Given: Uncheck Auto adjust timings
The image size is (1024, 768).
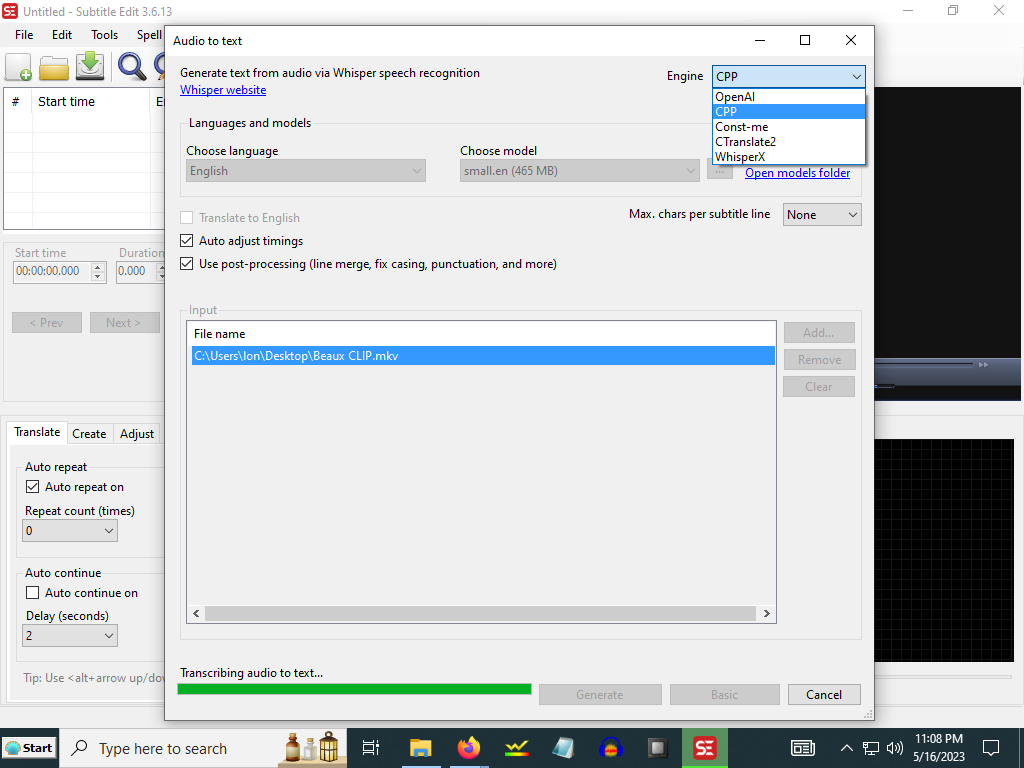Looking at the screenshot, I should 187,240.
